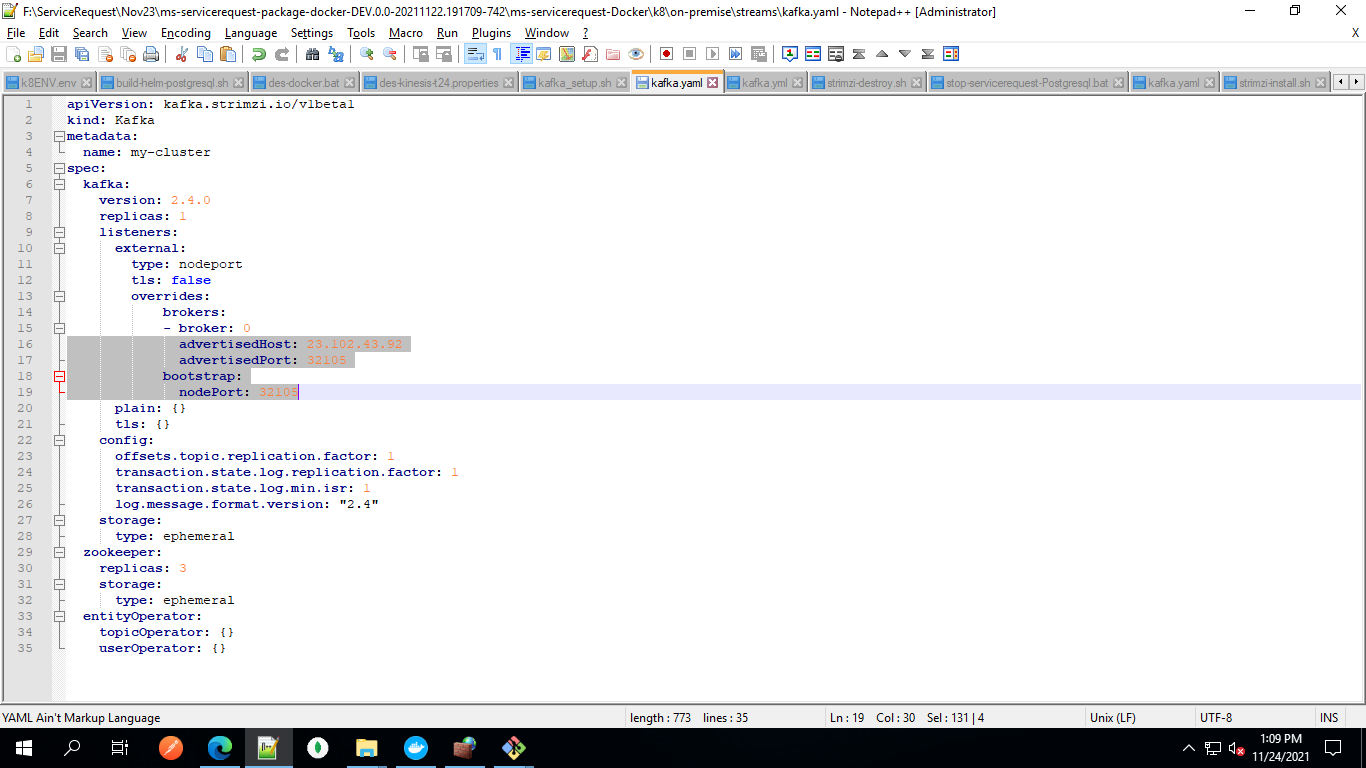Click the Zoom In magnifier icon
The height and width of the screenshot is (768, 1366).
point(367,54)
